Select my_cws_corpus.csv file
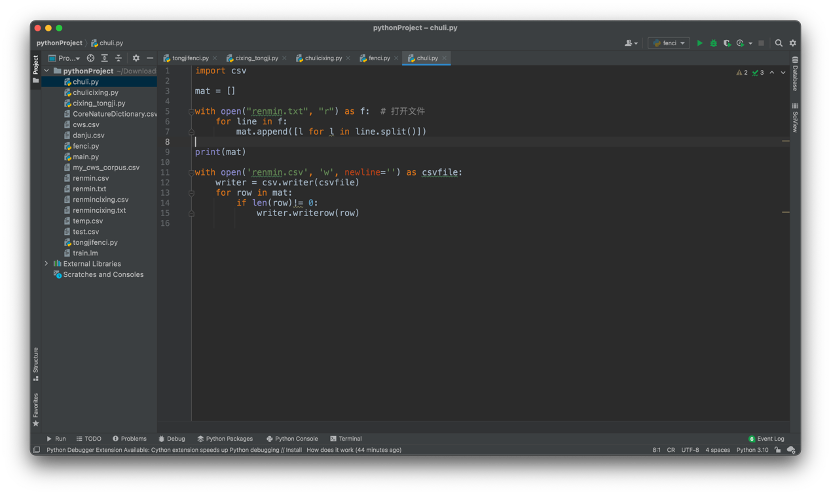Image resolution: width=832 pixels, height=496 pixels. click(x=101, y=168)
